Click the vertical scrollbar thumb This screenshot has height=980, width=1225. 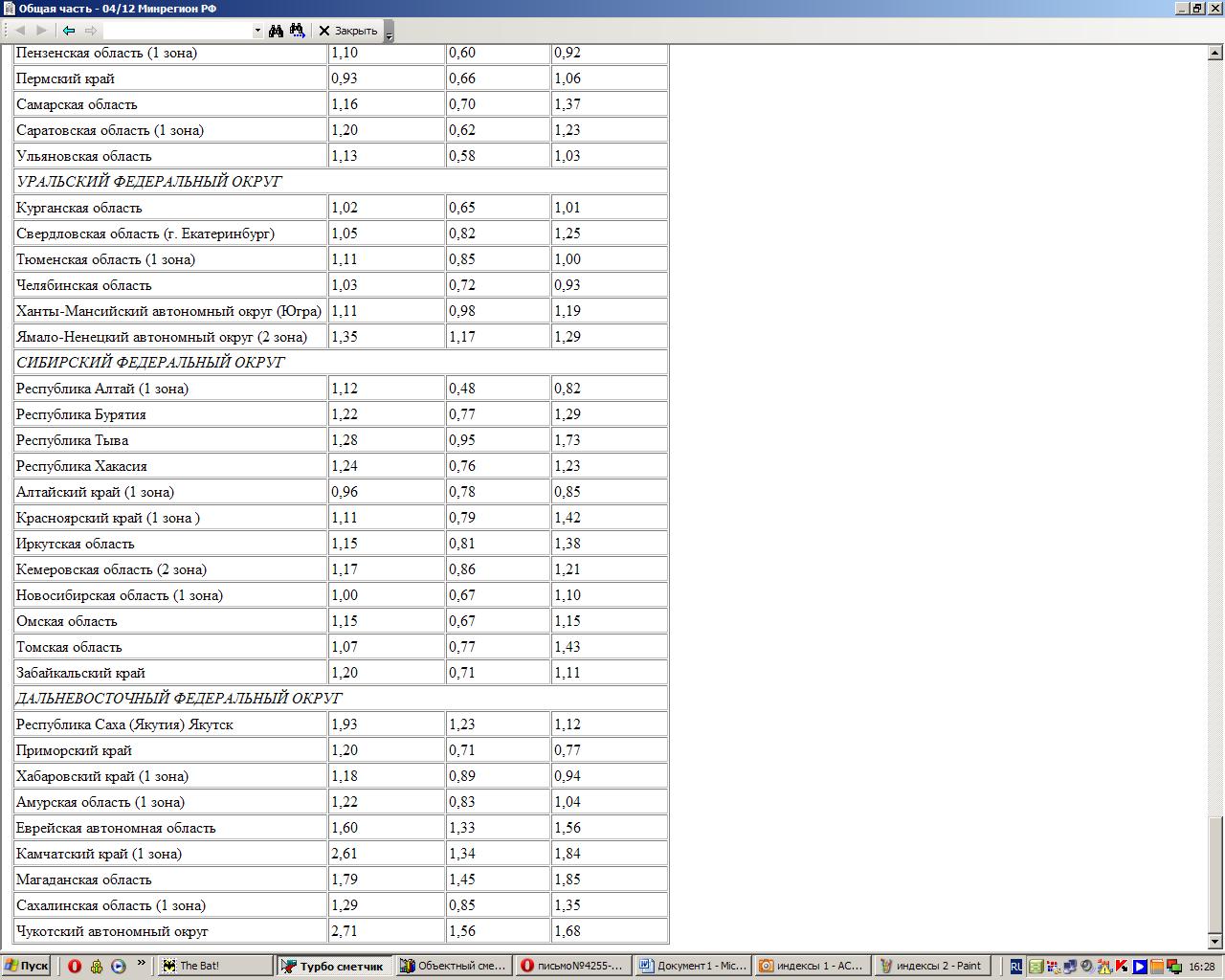1215,875
